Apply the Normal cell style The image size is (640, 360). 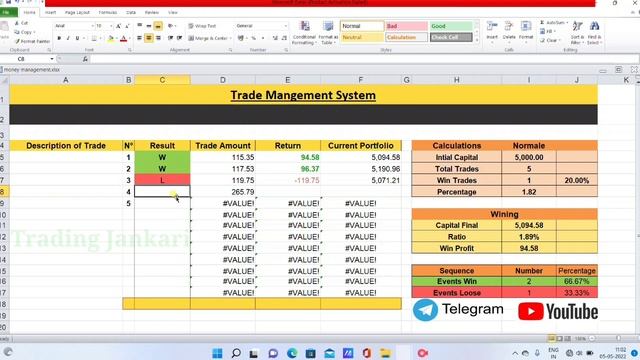point(362,26)
